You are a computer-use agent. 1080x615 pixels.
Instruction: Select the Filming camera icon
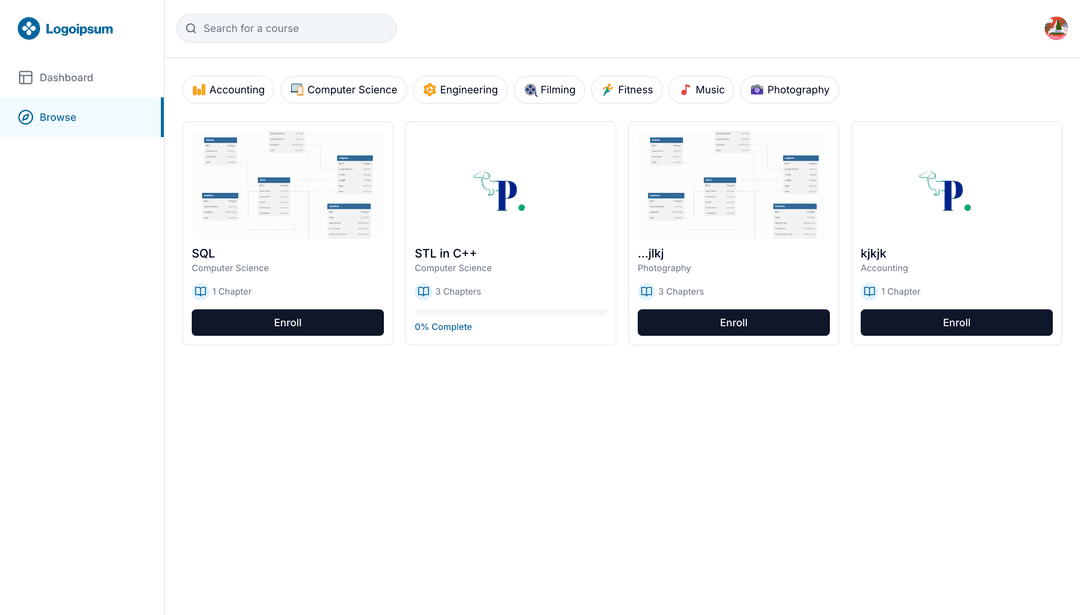point(528,89)
